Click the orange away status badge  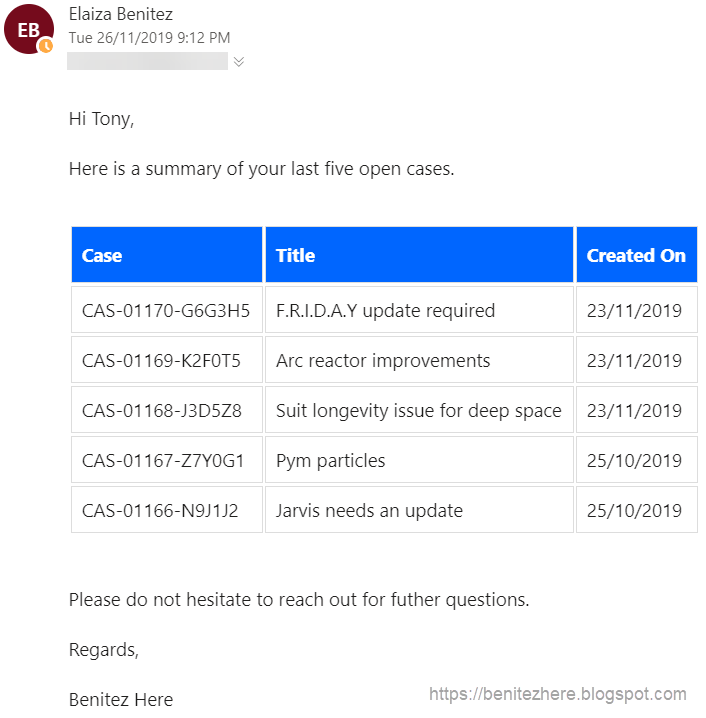[45, 46]
